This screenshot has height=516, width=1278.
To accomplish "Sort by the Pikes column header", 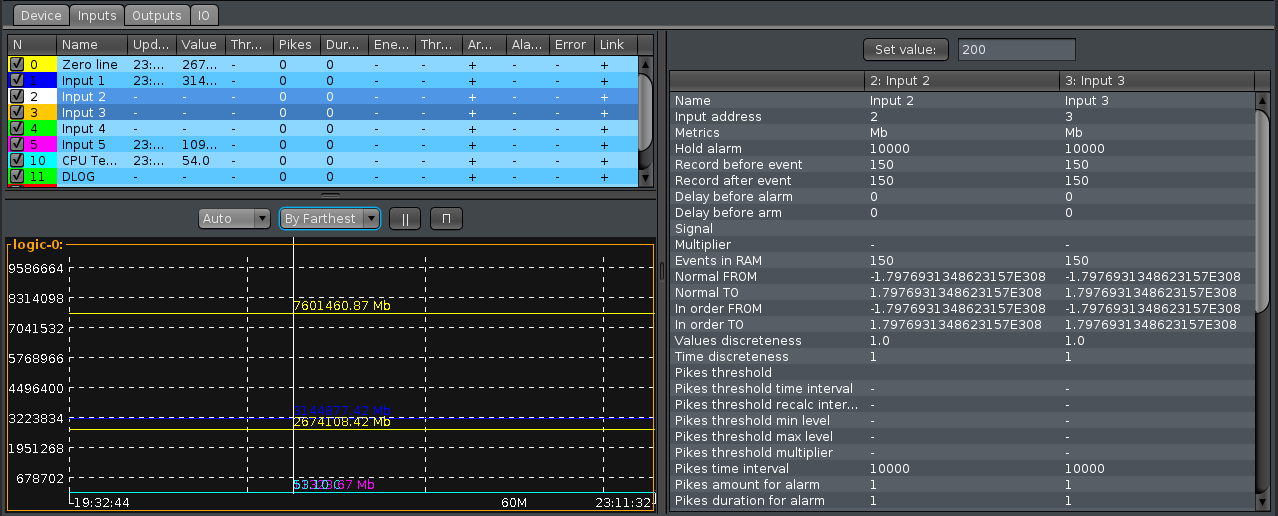I will pos(296,45).
